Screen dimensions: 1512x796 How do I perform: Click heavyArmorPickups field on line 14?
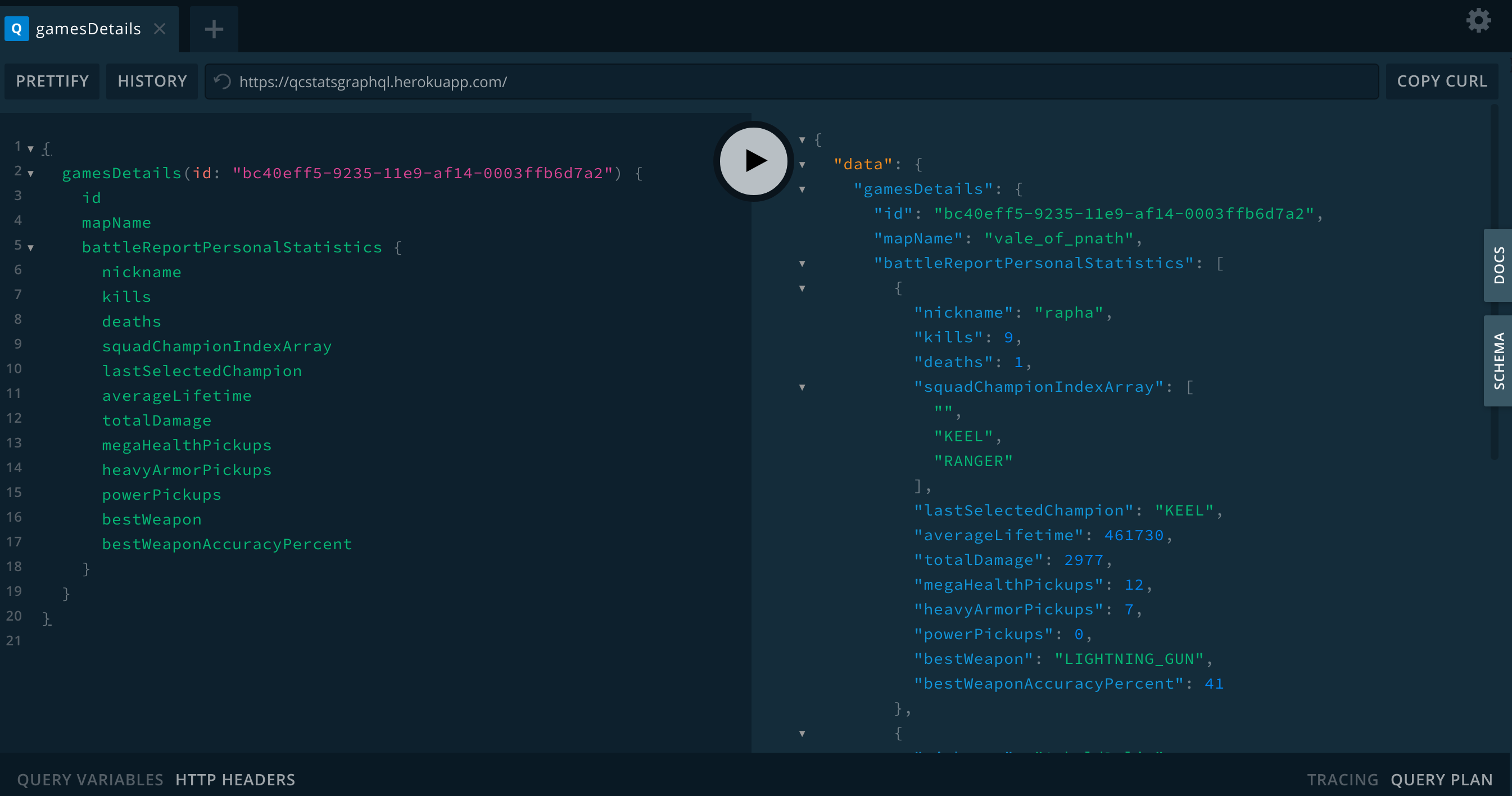pyautogui.click(x=187, y=469)
